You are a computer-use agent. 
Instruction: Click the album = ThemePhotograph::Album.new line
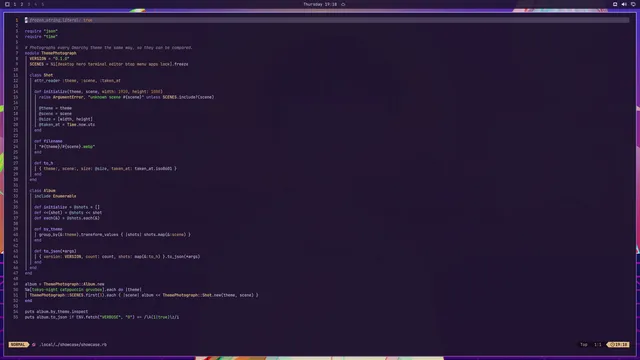pyautogui.click(x=64, y=284)
